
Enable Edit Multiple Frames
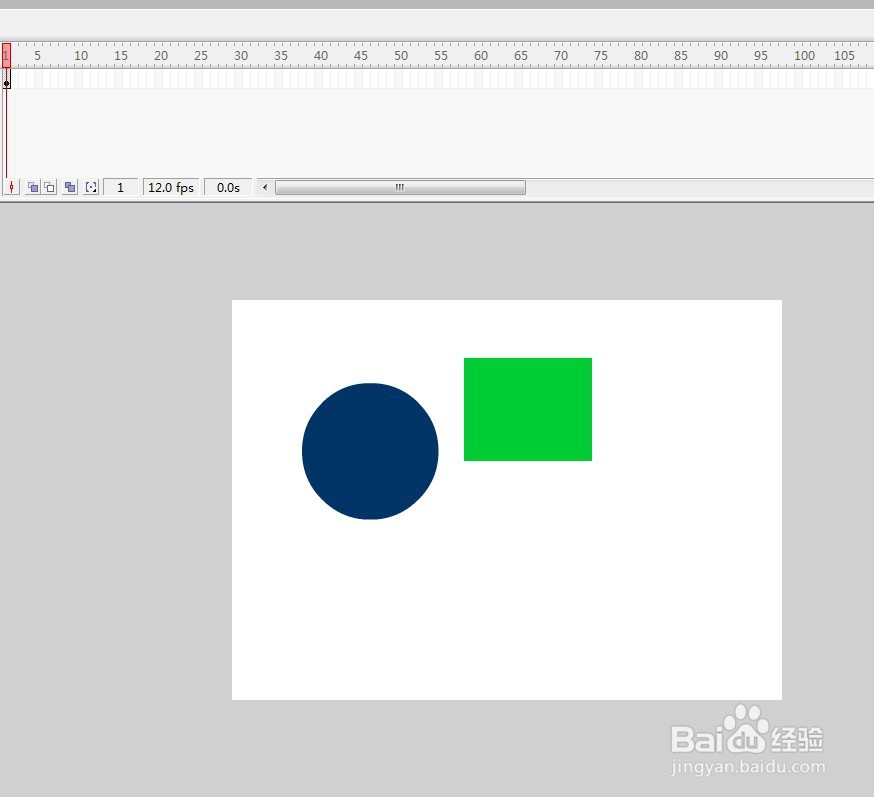70,187
